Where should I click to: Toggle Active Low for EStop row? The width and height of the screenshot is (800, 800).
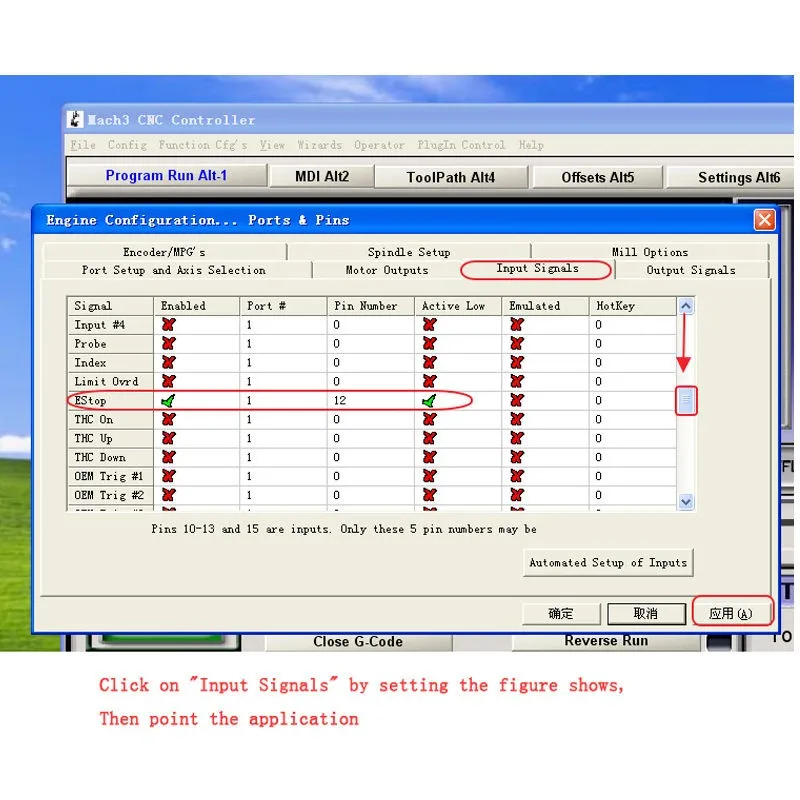point(430,401)
